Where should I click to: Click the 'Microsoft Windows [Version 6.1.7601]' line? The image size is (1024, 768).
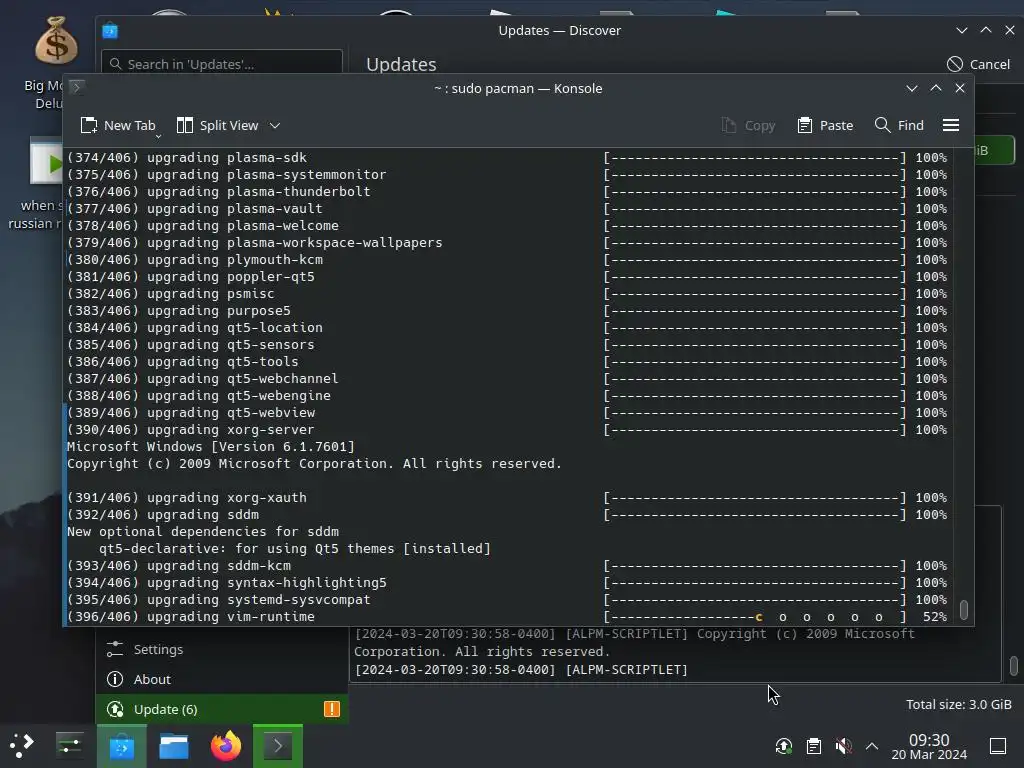click(x=211, y=447)
